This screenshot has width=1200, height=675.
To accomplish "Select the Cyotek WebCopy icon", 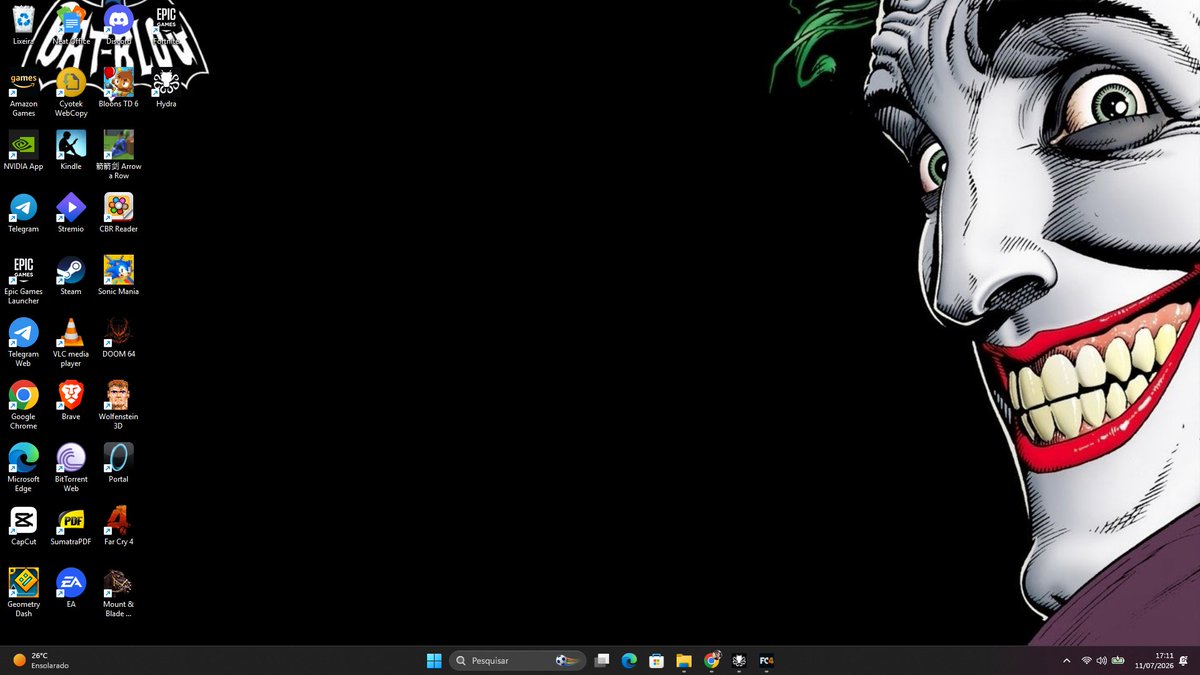I will (x=71, y=92).
